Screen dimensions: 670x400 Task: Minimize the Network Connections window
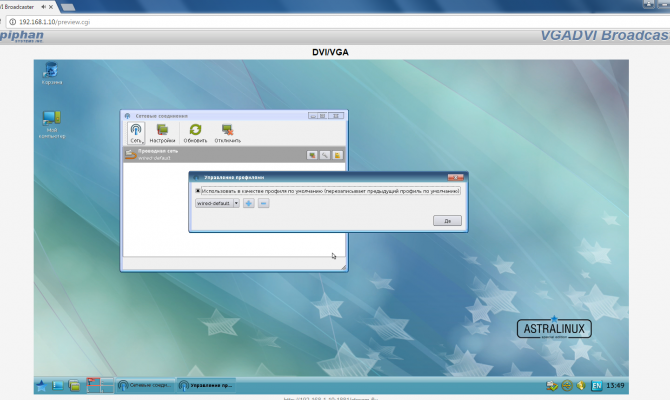(x=313, y=116)
